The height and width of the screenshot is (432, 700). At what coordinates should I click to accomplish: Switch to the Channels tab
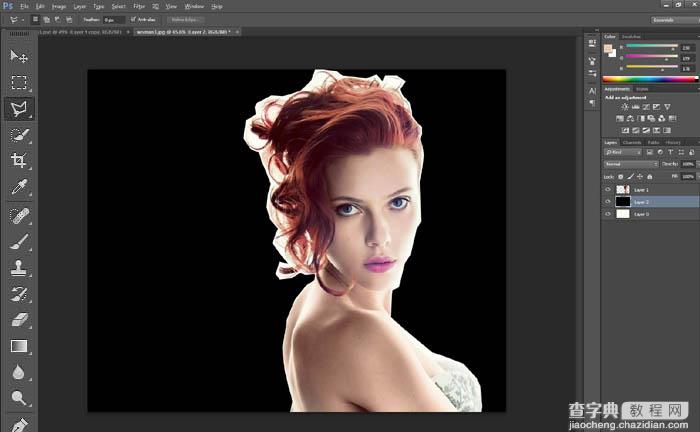[632, 143]
